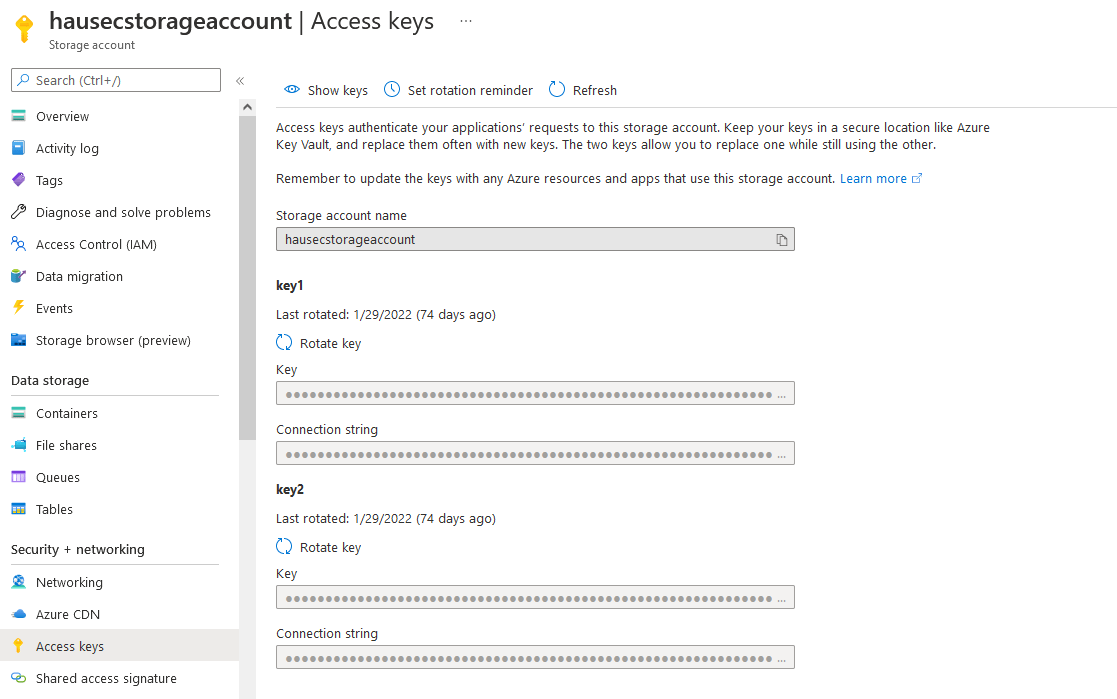1117x699 pixels.
Task: Copy the storage account name
Action: click(781, 239)
